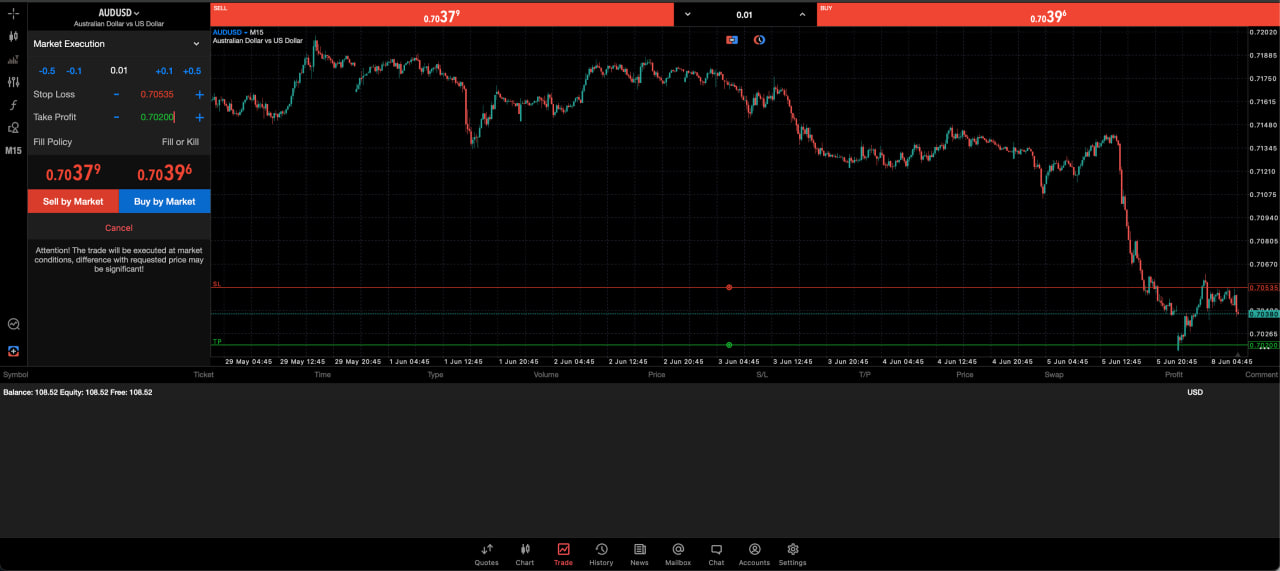Select the SL line handle on chart

(x=729, y=287)
